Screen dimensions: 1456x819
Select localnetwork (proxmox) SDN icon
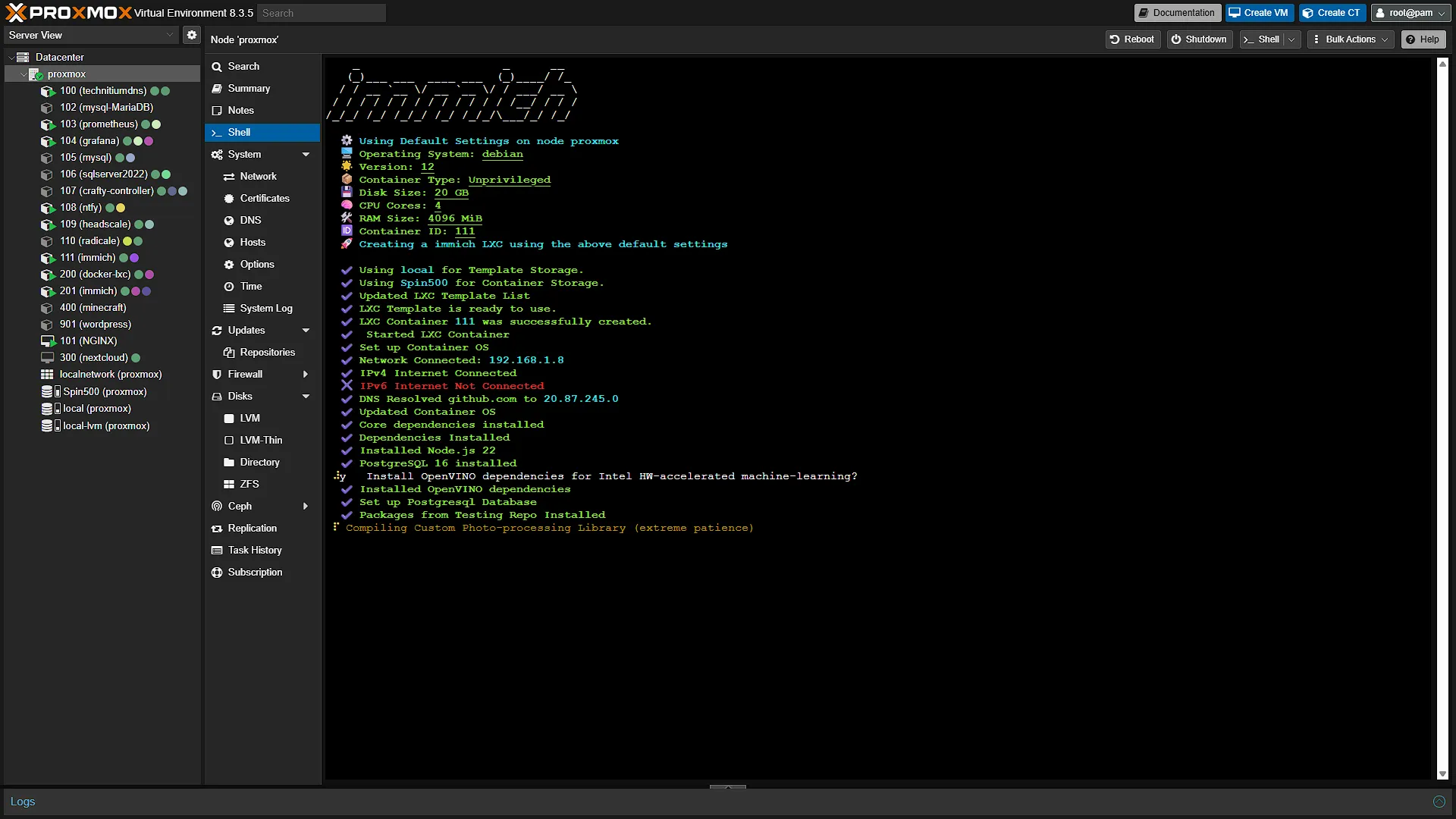click(x=47, y=375)
